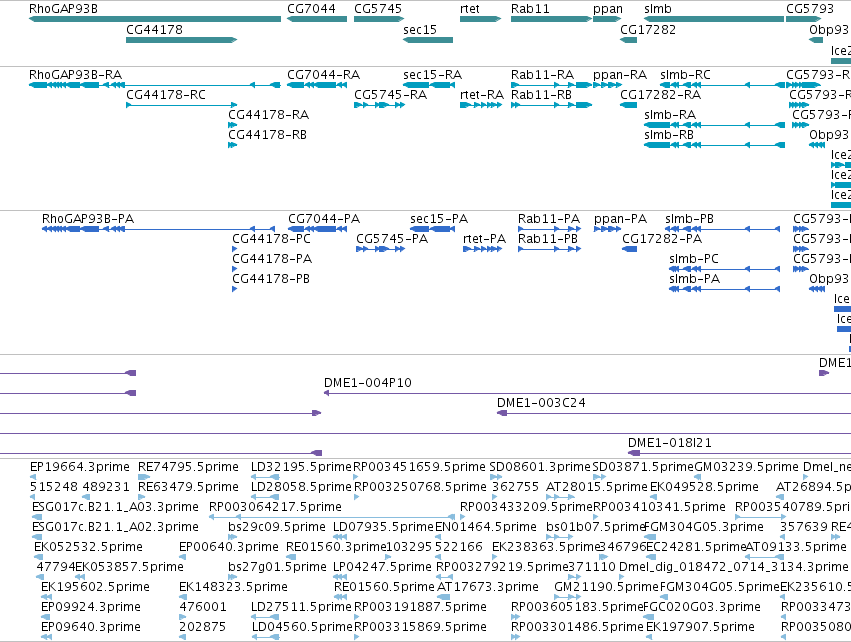The image size is (851, 642).
Task: Click EST RE74795.5prime
Action: click(x=144, y=477)
